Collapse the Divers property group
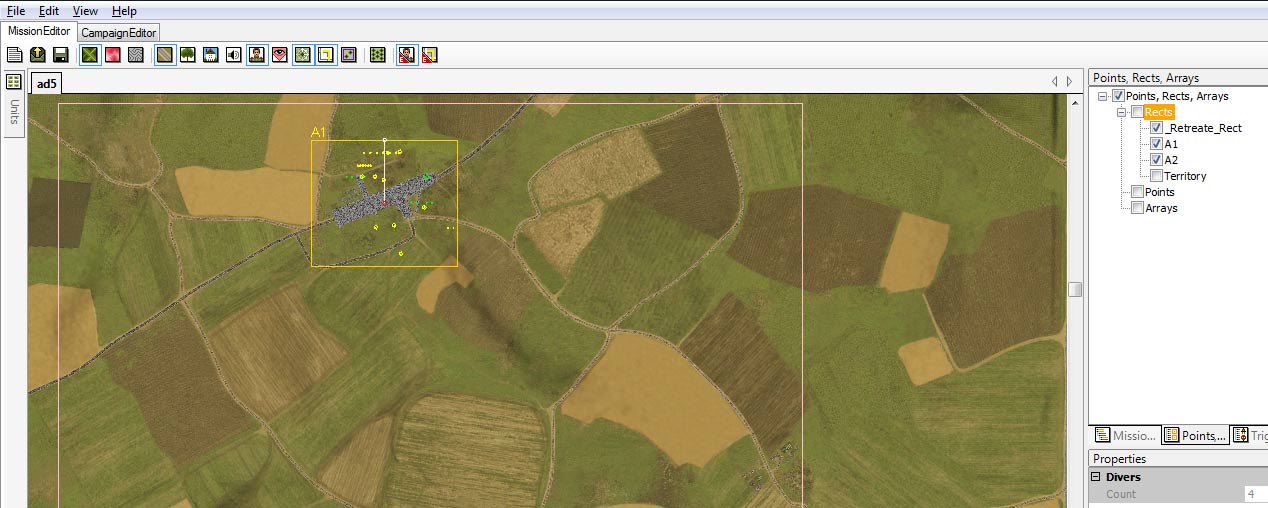This screenshot has width=1268, height=508. (1095, 478)
